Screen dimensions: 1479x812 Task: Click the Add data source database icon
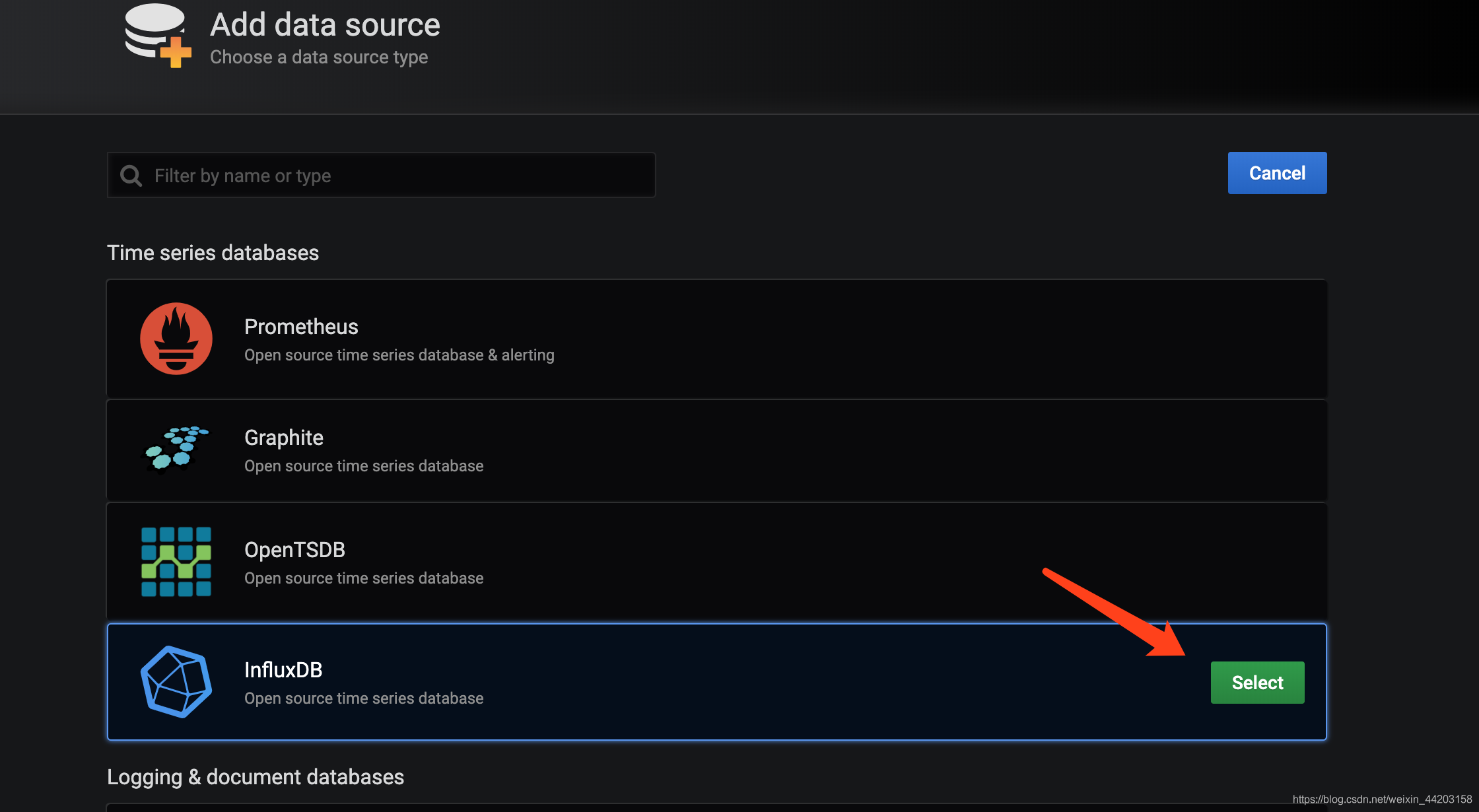click(158, 36)
